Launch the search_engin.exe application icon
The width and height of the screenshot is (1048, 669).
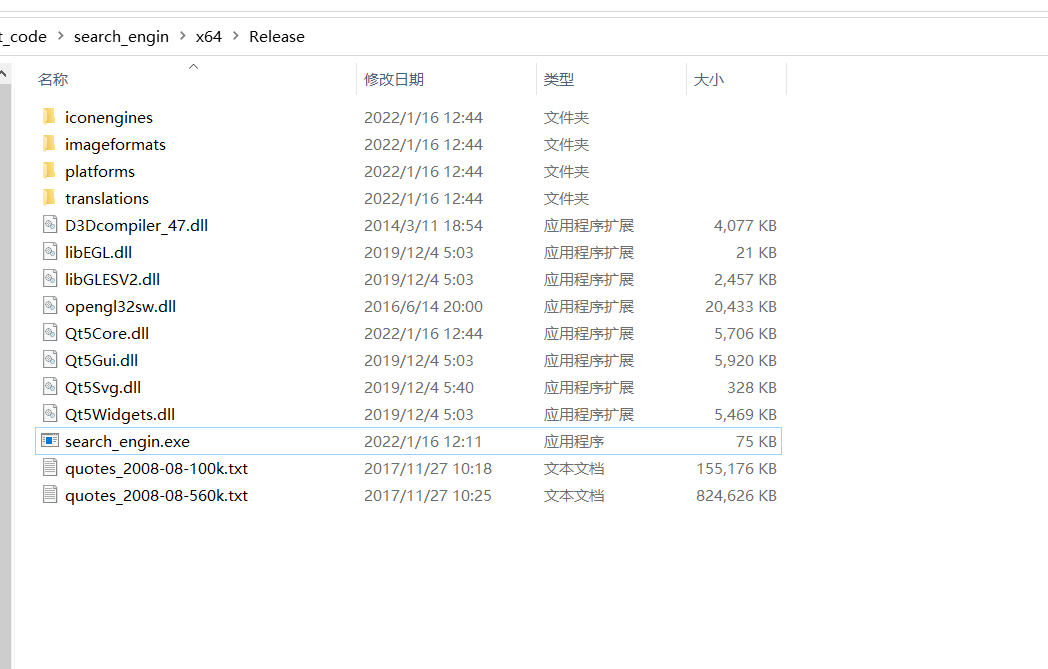[x=49, y=440]
